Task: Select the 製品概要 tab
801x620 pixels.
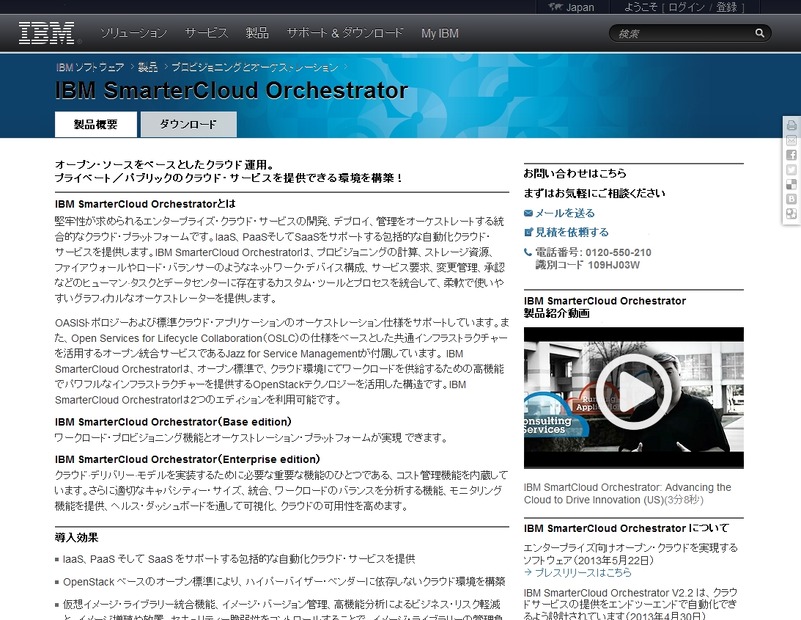Action: [x=96, y=124]
